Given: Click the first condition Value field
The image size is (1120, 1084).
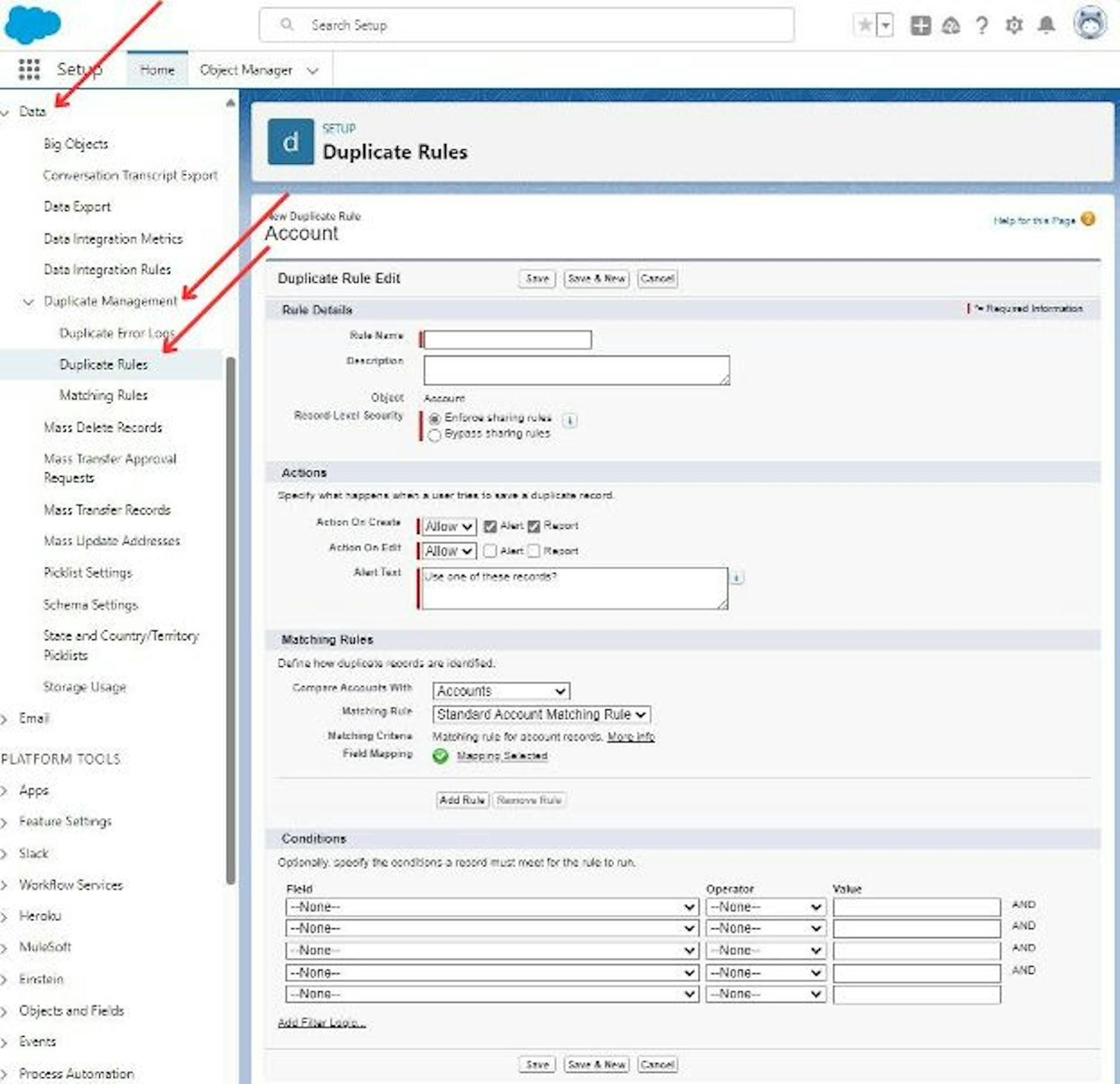Looking at the screenshot, I should click(x=916, y=907).
